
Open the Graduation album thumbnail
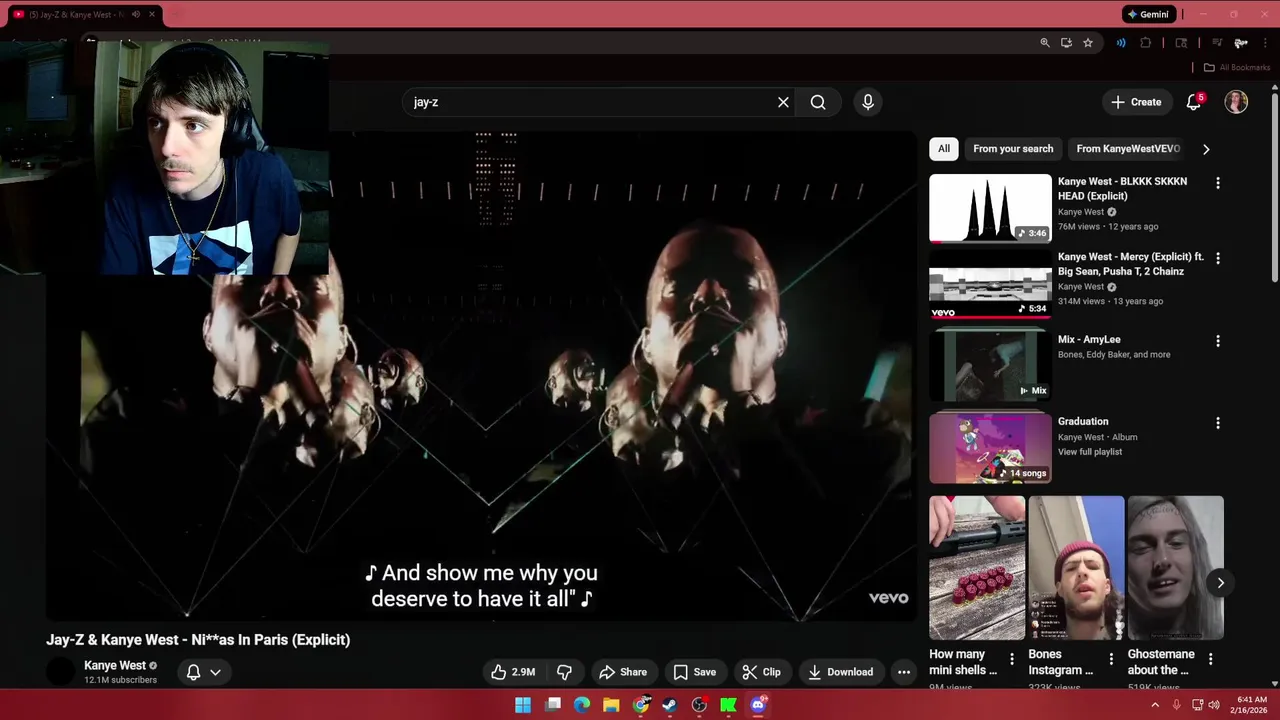(x=990, y=448)
